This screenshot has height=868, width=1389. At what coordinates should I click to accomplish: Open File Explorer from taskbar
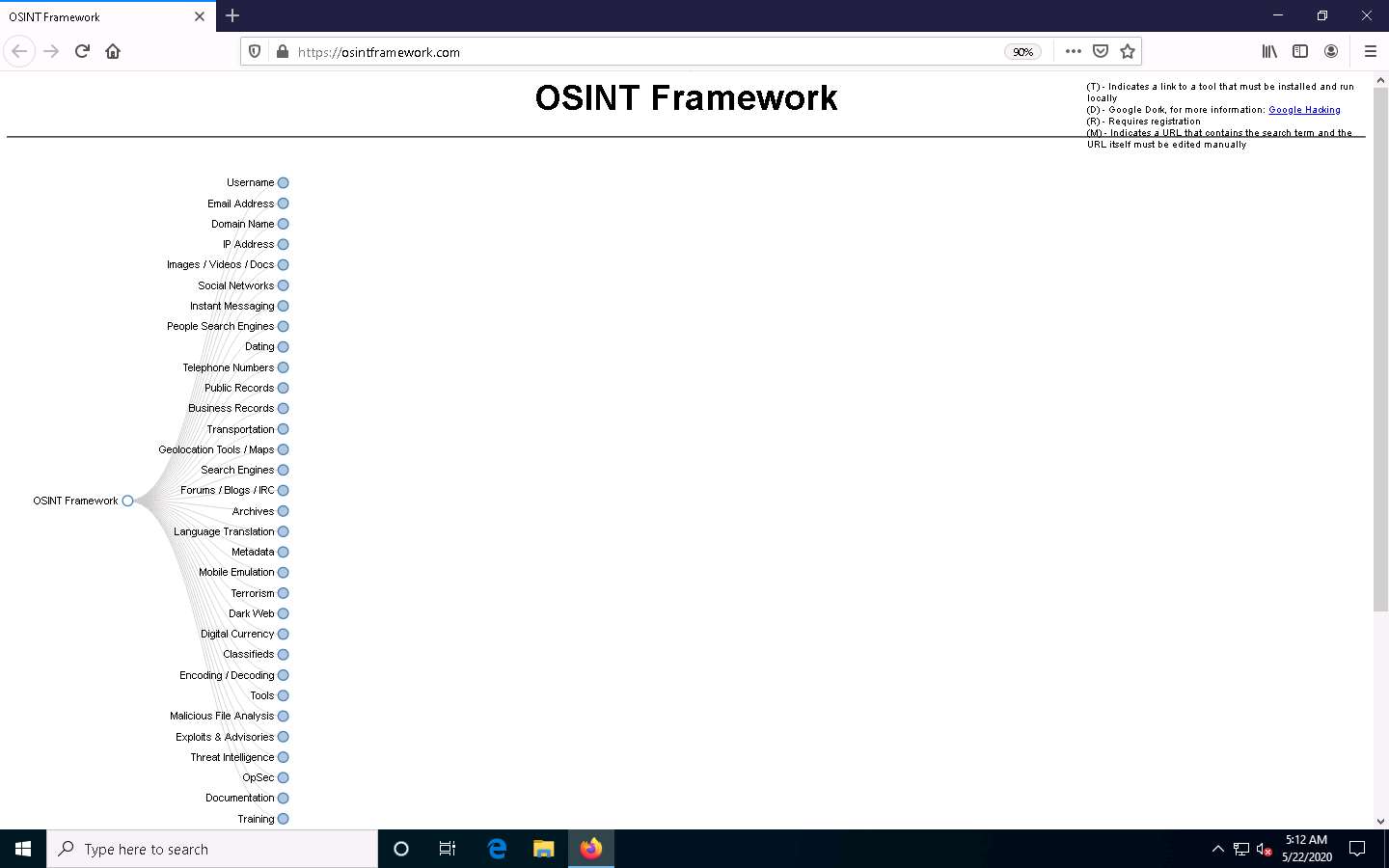click(x=544, y=849)
